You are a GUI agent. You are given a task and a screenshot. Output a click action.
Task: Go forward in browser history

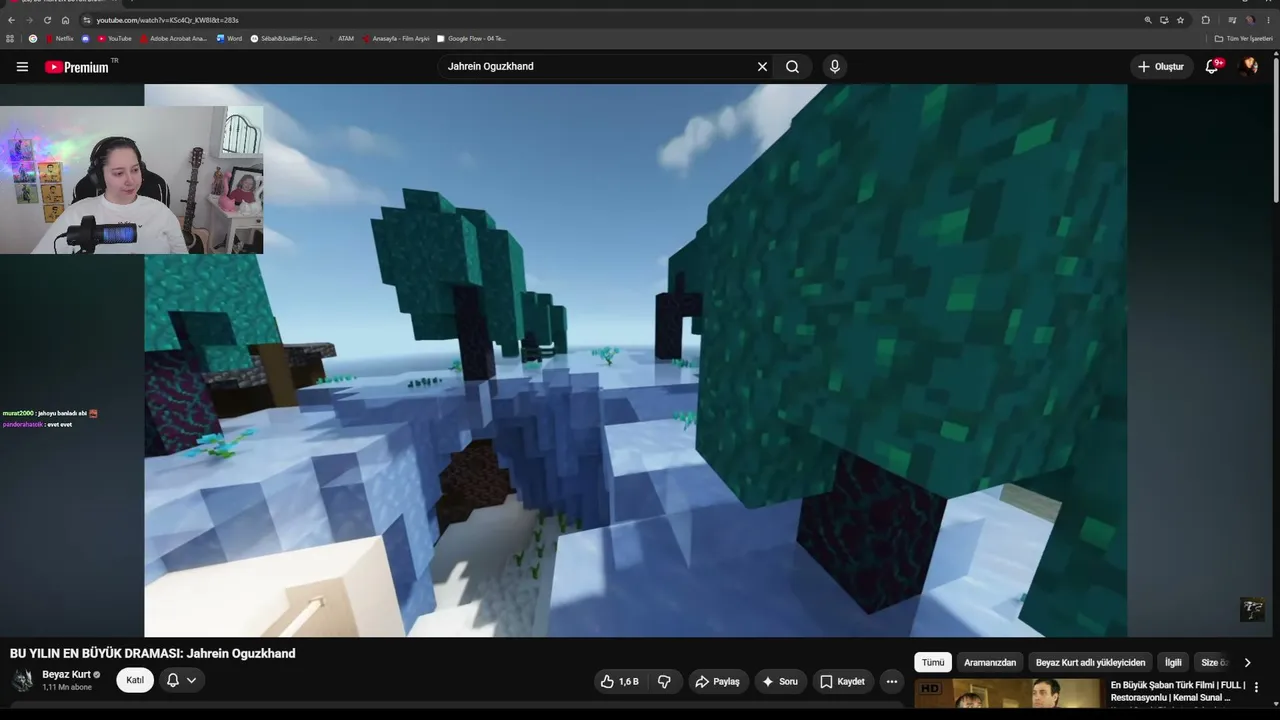point(29,20)
